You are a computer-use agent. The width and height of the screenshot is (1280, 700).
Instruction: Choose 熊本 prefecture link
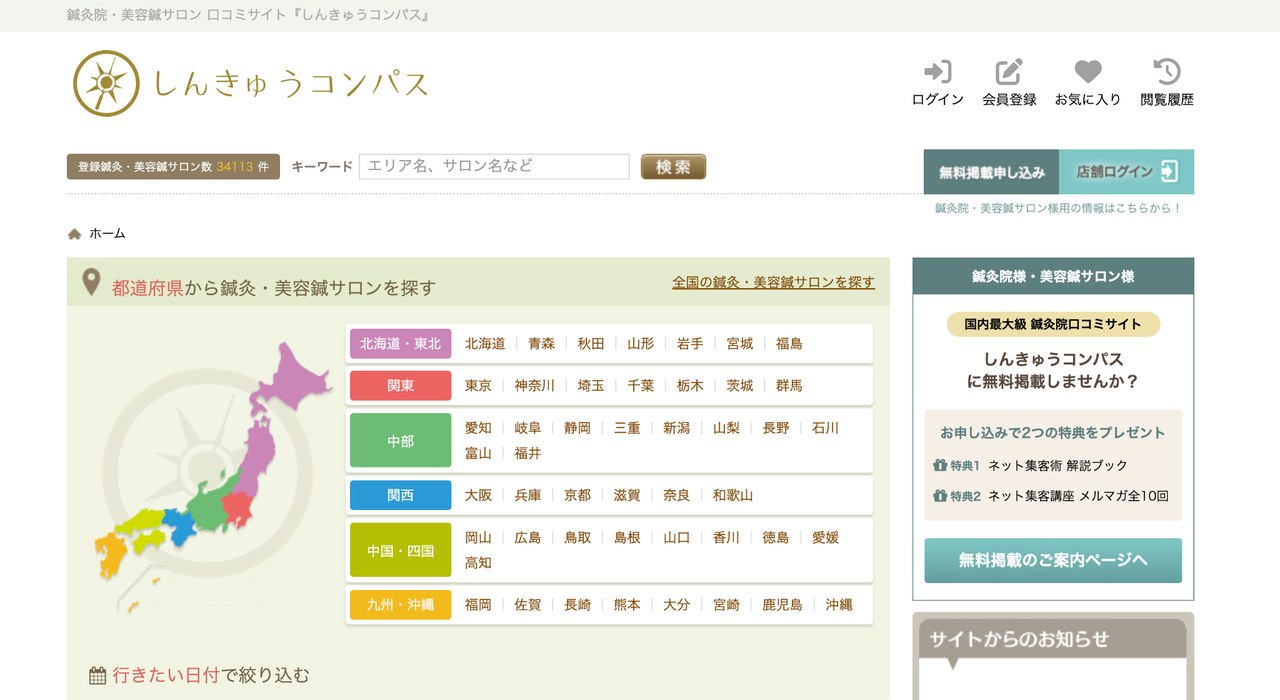627,605
